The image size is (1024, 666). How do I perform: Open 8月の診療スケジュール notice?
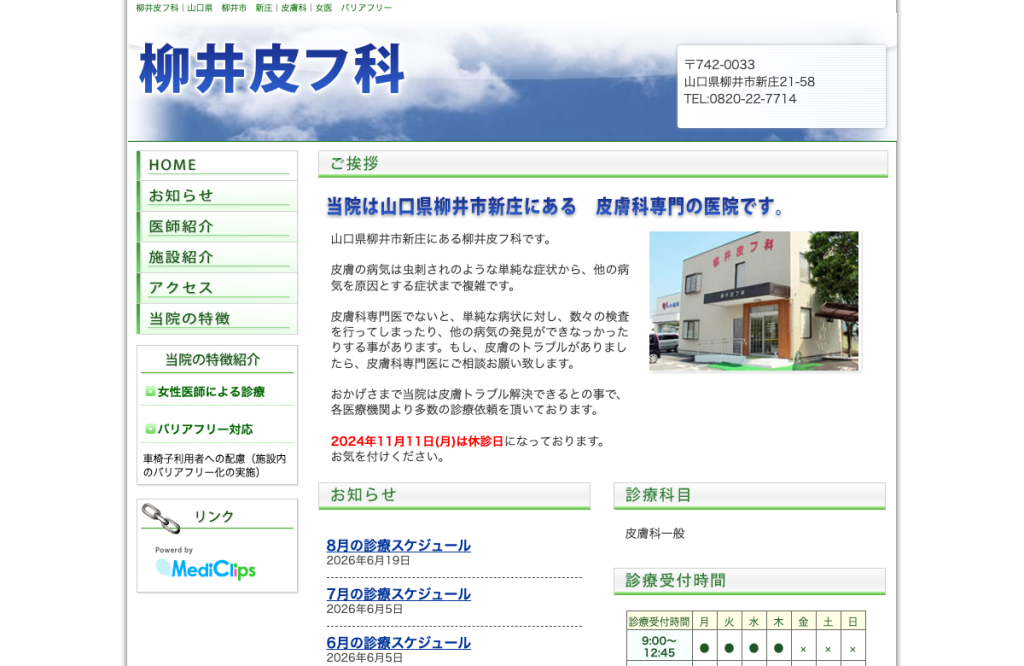coord(398,545)
